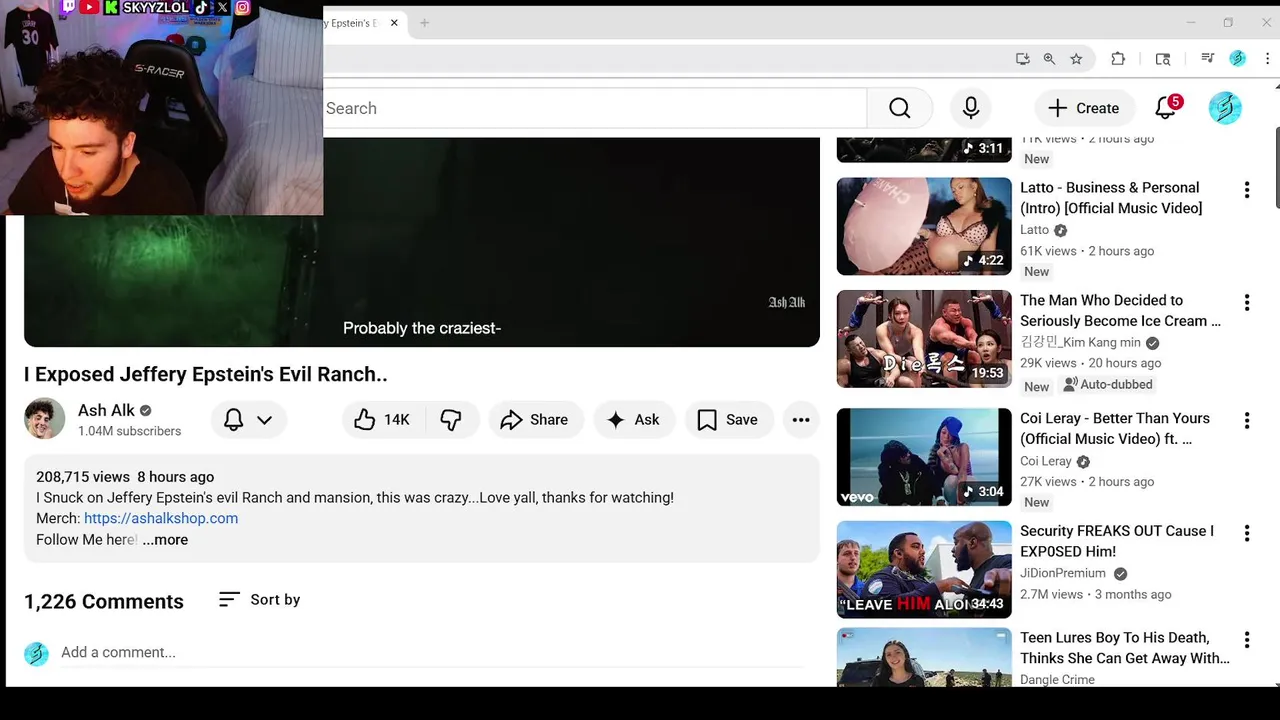Play the Latto Business & Personal thumbnail
The height and width of the screenshot is (720, 1280).
(924, 226)
